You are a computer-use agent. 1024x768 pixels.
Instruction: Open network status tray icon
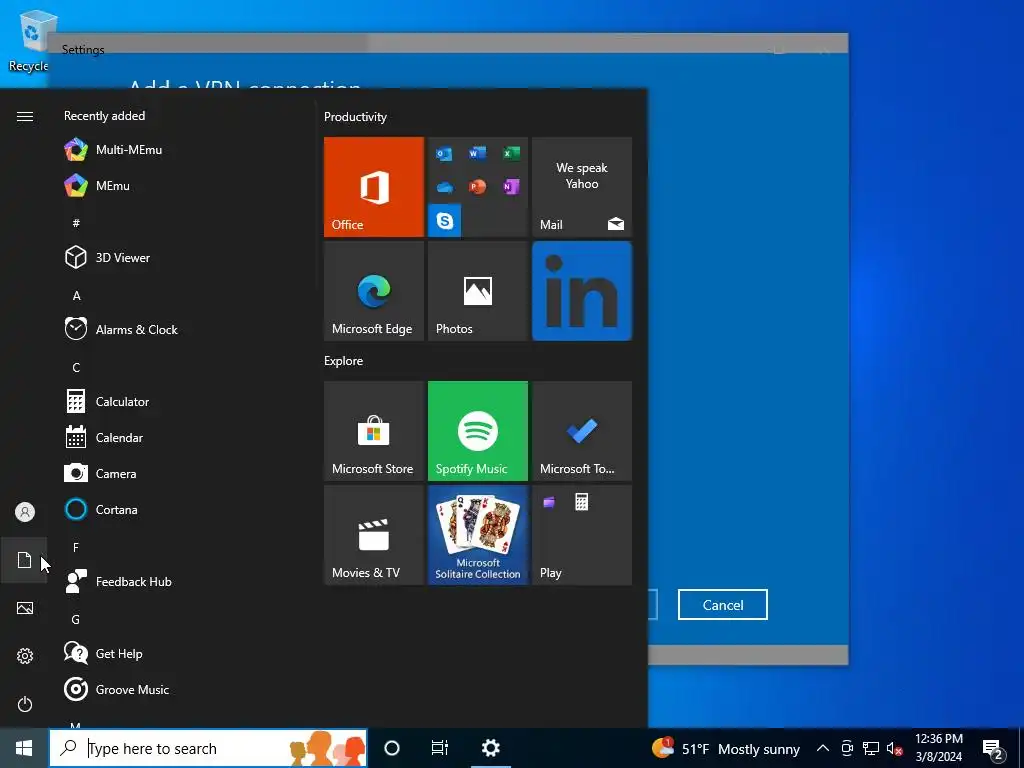pos(871,748)
